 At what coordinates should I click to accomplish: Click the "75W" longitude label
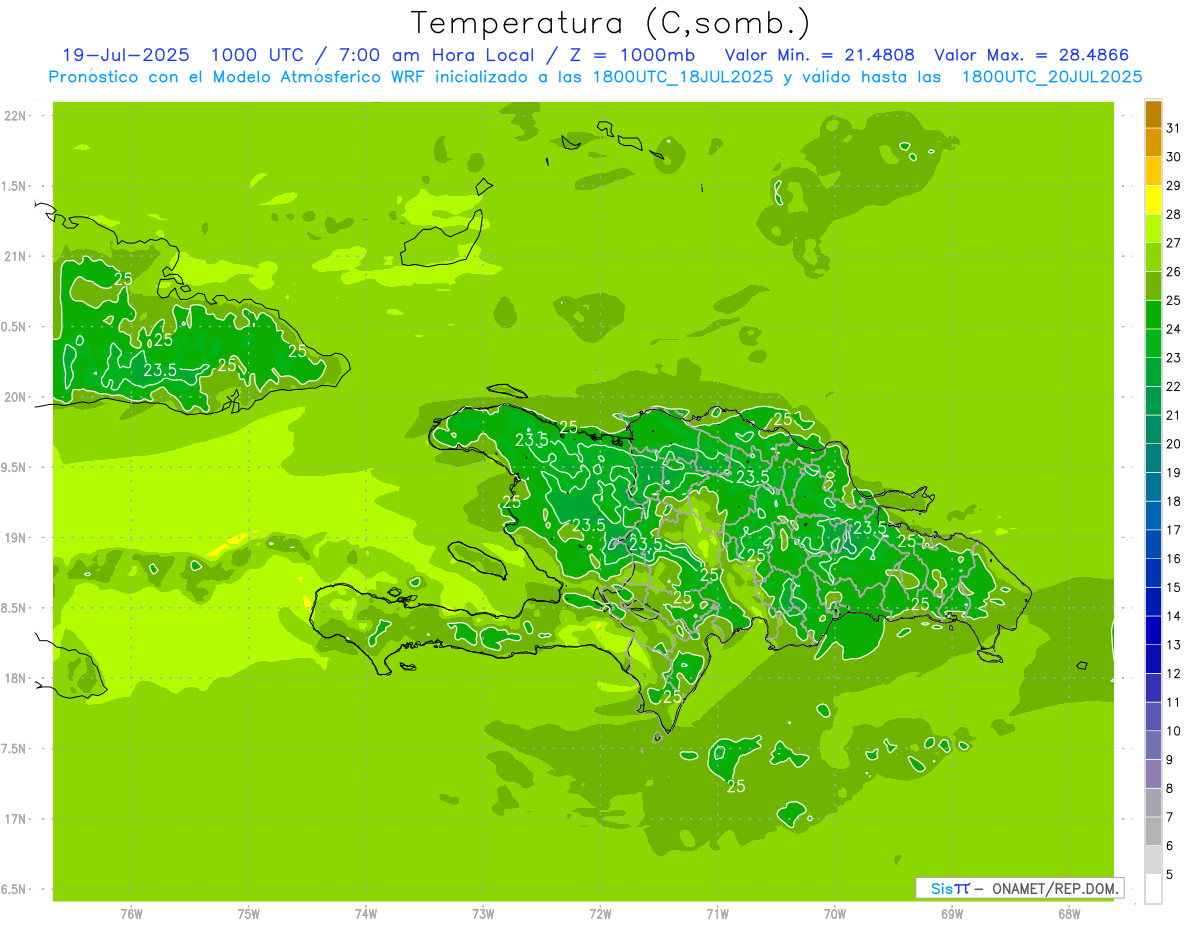point(249,913)
